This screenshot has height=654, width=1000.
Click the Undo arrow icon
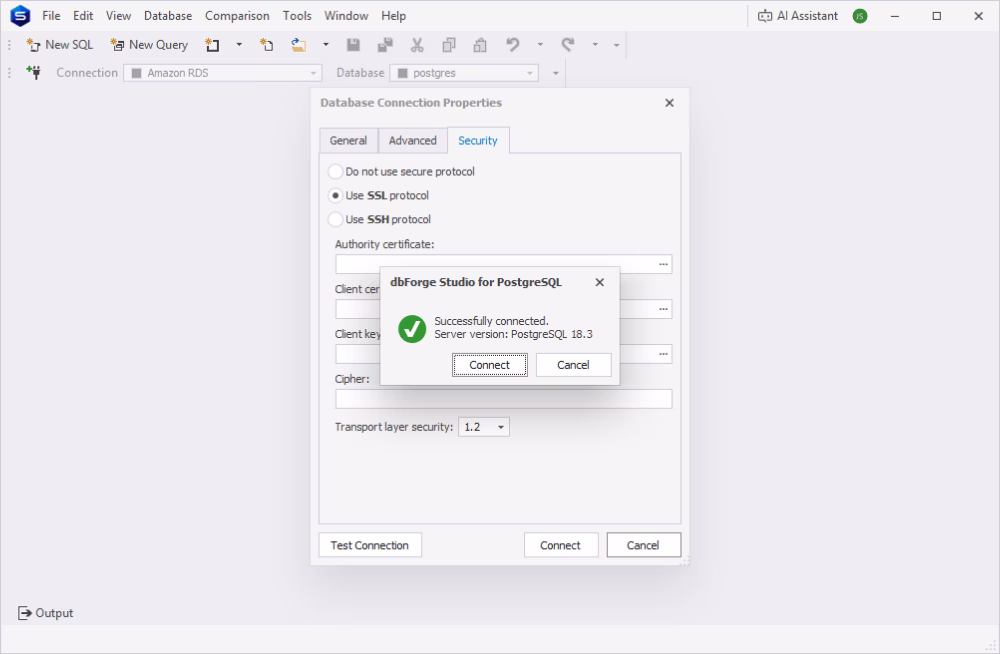coord(513,45)
